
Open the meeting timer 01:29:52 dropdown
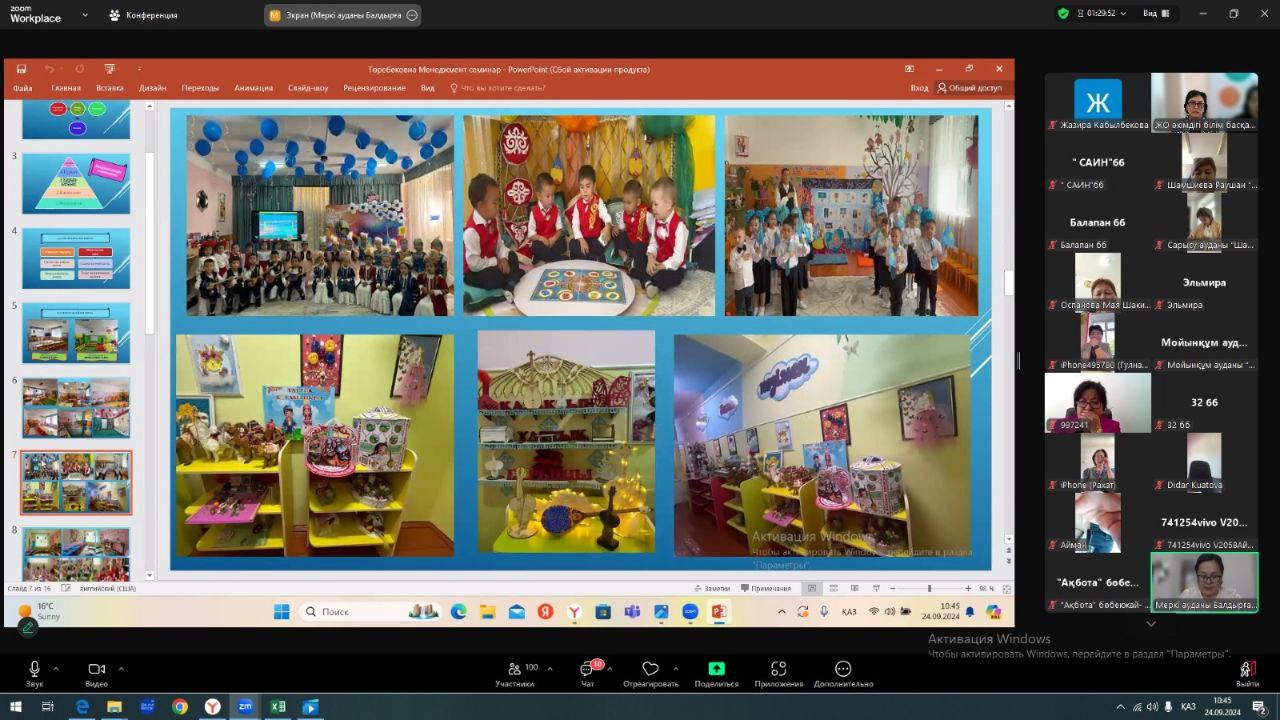(x=1101, y=14)
